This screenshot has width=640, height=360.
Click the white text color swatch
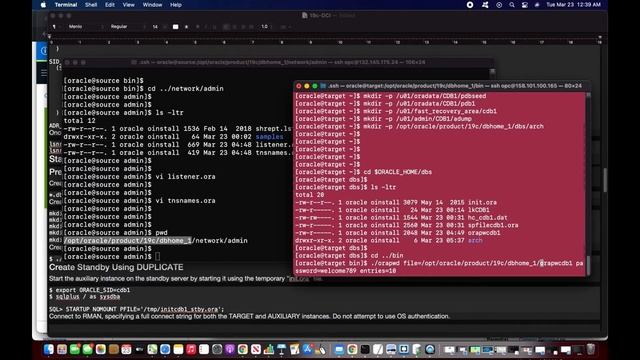(x=176, y=27)
